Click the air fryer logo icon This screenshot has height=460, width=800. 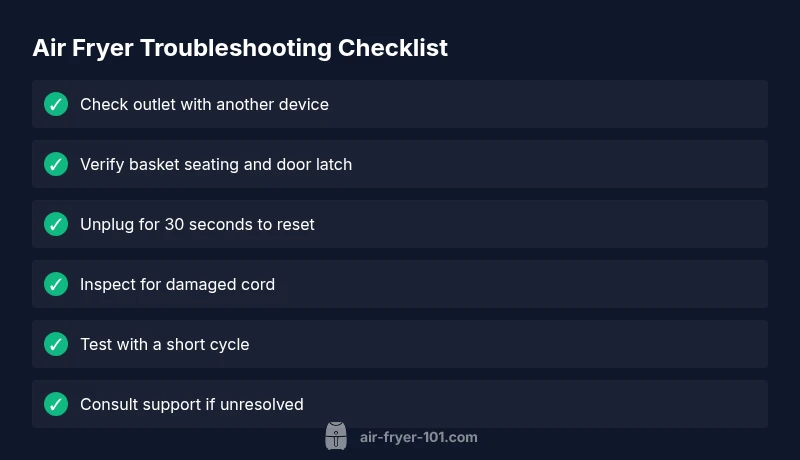pyautogui.click(x=336, y=436)
